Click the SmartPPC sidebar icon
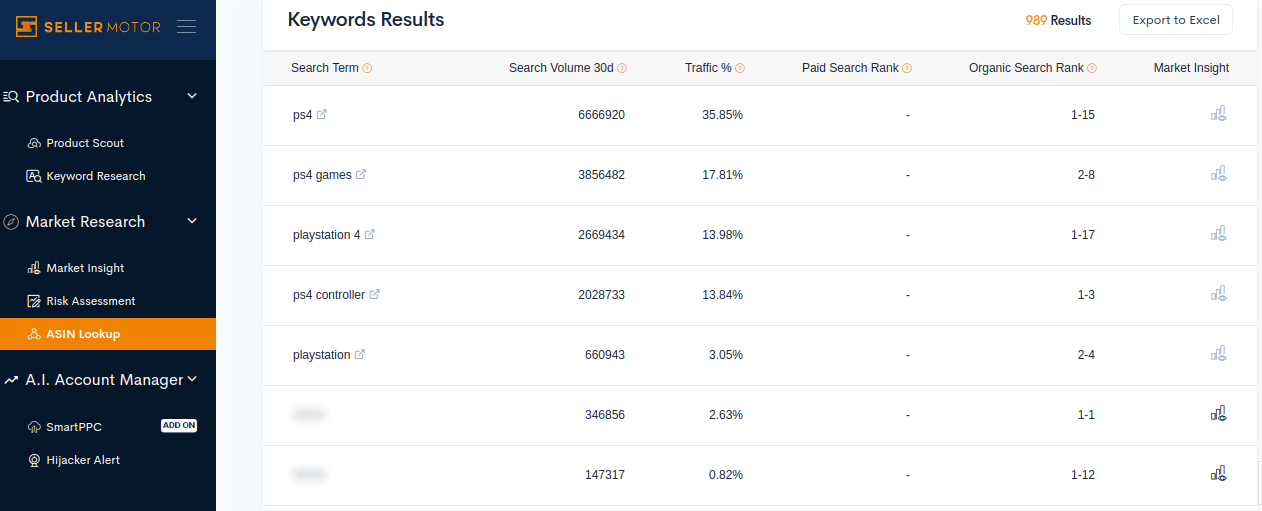Viewport: 1262px width, 511px height. (x=33, y=427)
